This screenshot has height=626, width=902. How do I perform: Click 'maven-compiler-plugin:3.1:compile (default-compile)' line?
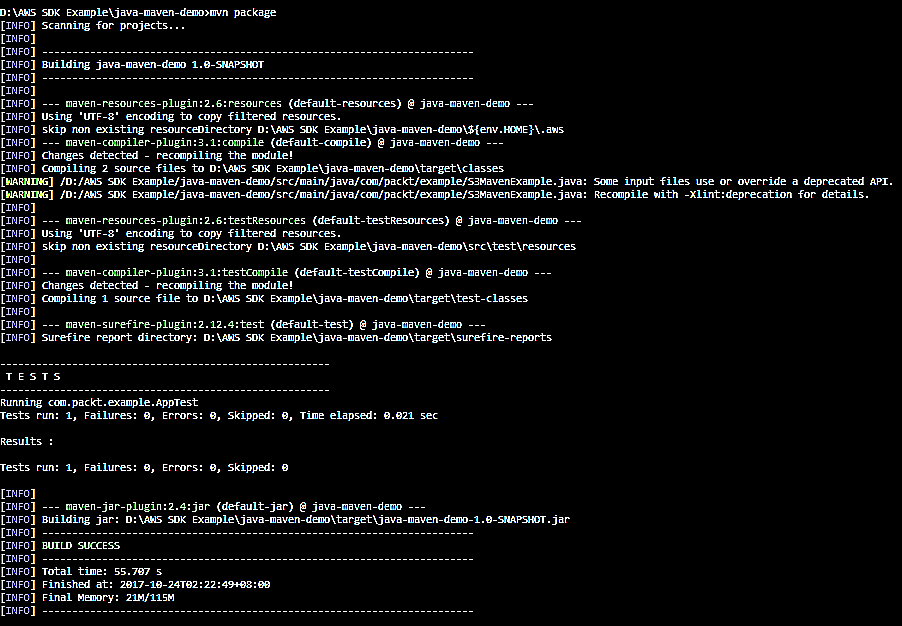[x=252, y=143]
